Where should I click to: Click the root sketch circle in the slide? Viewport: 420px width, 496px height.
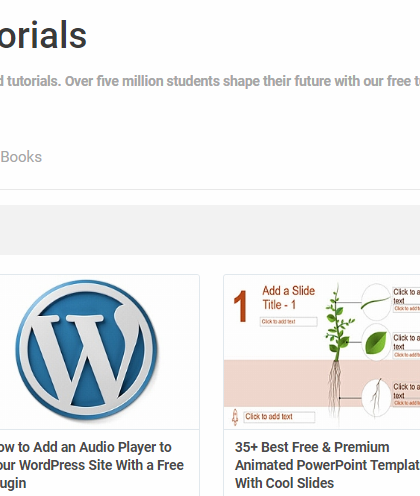tap(376, 398)
